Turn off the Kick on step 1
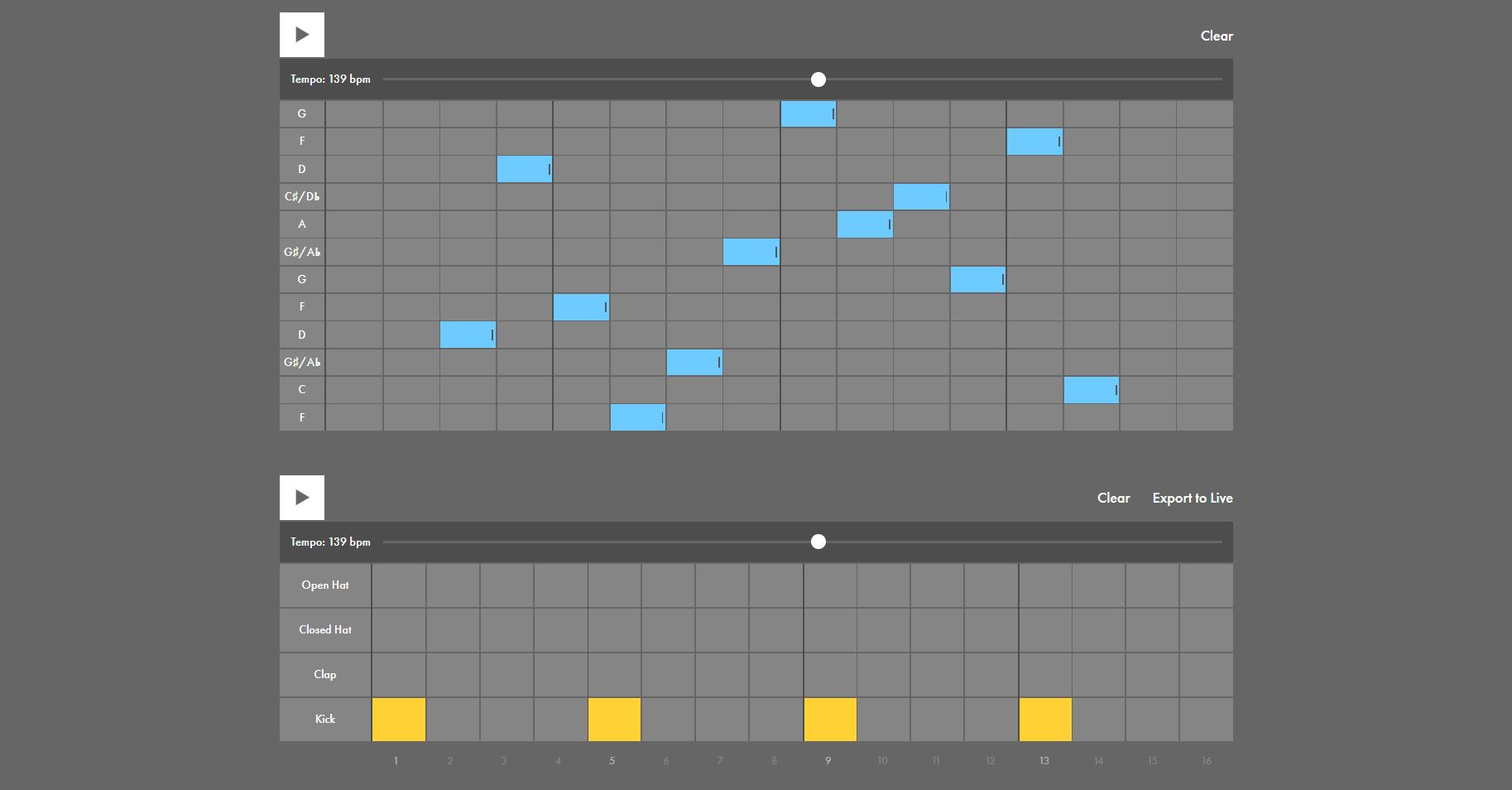The height and width of the screenshot is (790, 1512). pyautogui.click(x=399, y=719)
